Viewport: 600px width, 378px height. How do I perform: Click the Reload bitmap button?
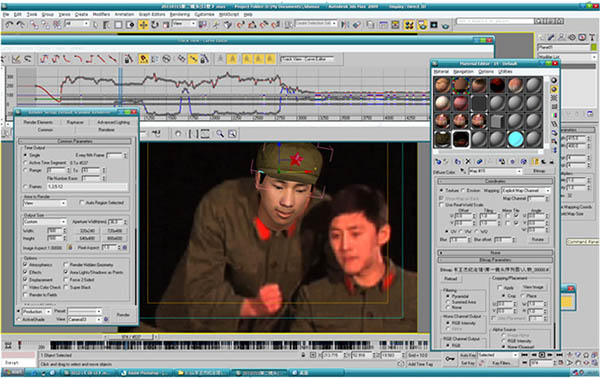451,279
